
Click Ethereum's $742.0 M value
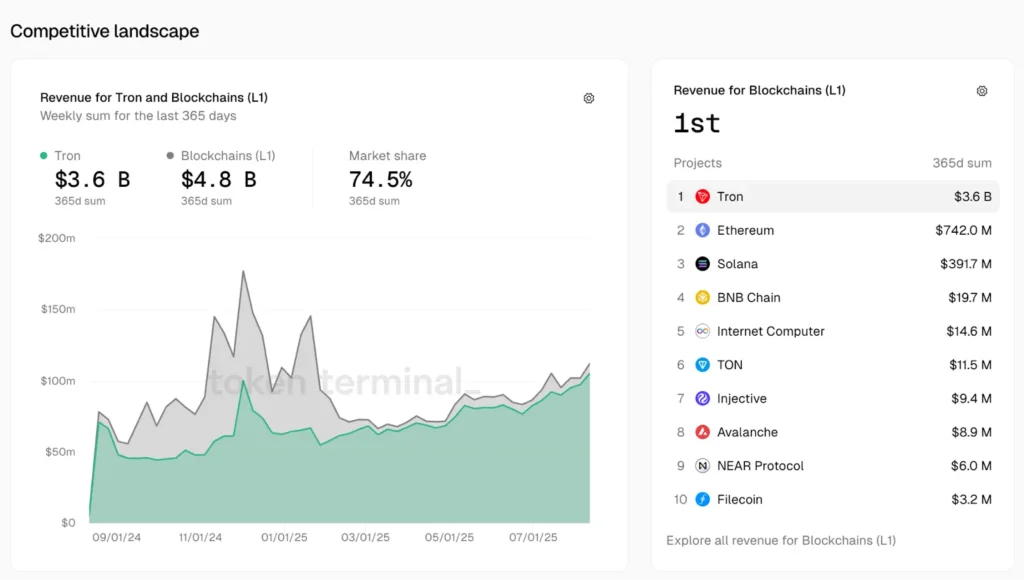(x=963, y=231)
